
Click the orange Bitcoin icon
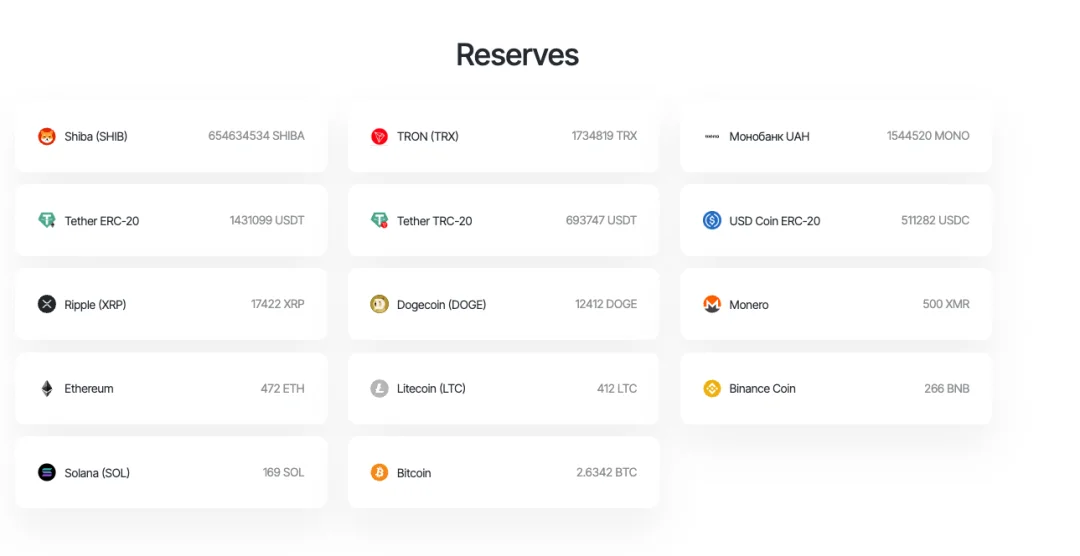coord(380,473)
